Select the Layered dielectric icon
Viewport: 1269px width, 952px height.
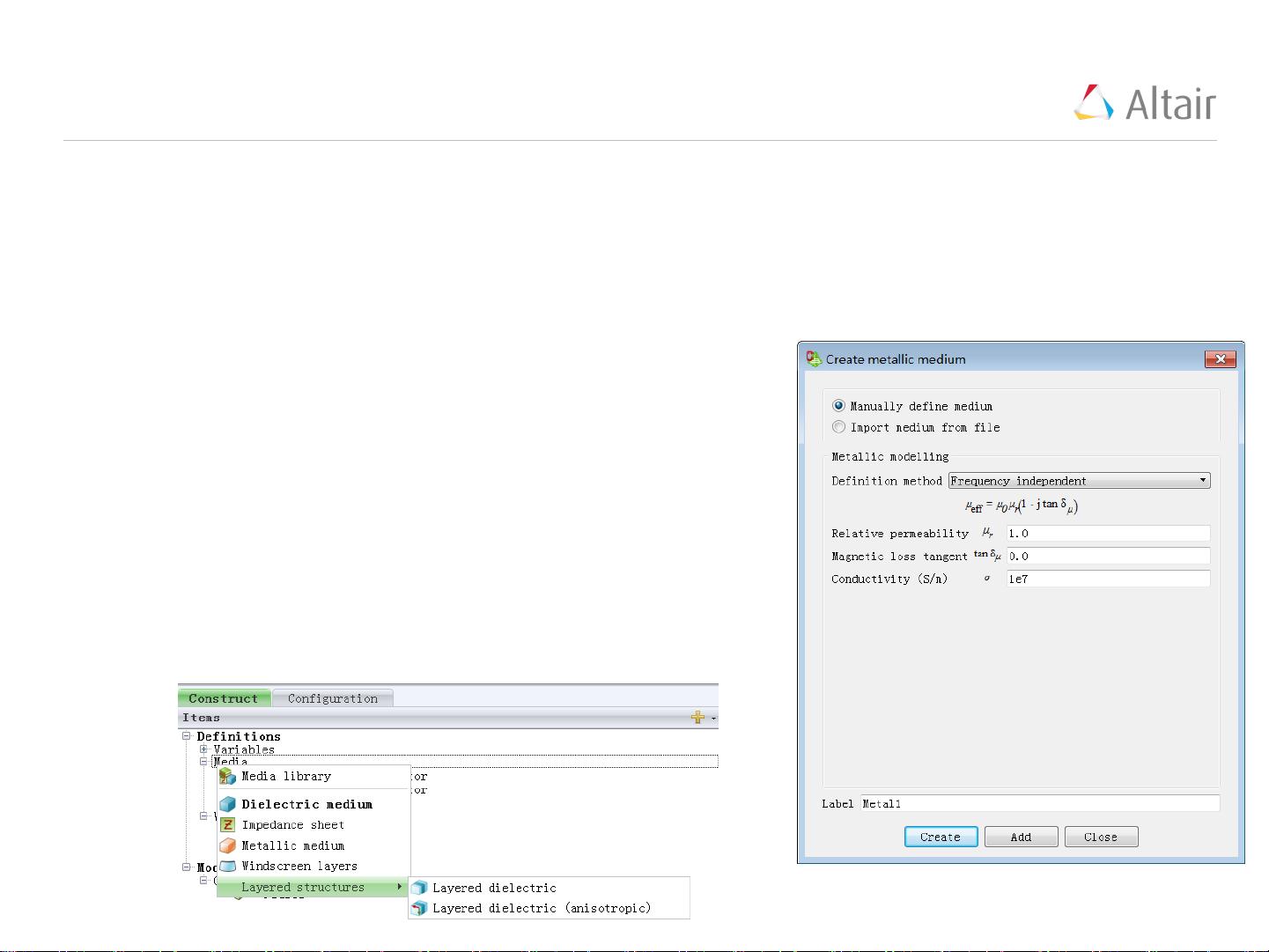419,888
